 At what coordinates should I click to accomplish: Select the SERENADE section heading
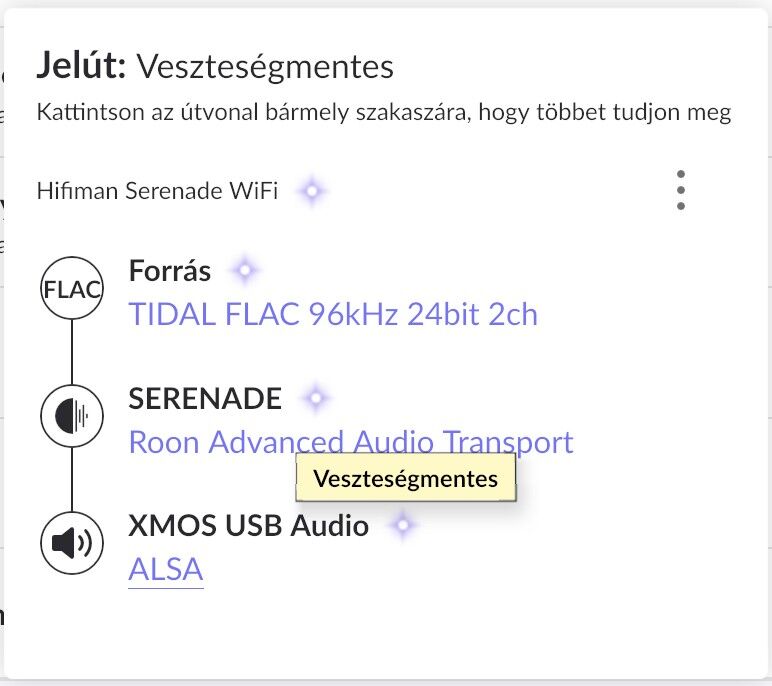click(x=205, y=398)
